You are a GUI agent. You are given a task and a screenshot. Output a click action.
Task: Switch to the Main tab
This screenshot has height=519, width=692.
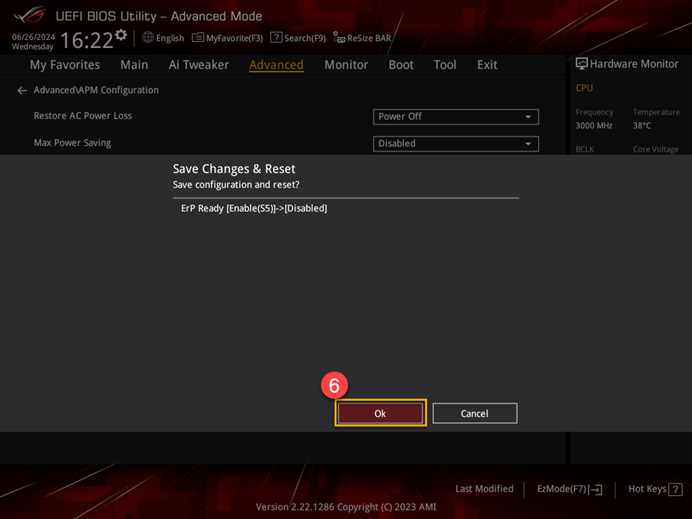pos(134,65)
